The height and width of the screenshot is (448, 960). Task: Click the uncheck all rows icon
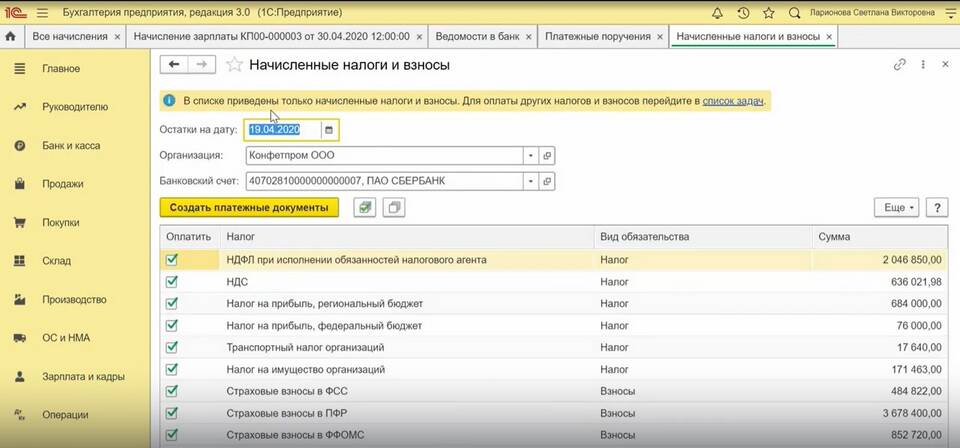(394, 207)
